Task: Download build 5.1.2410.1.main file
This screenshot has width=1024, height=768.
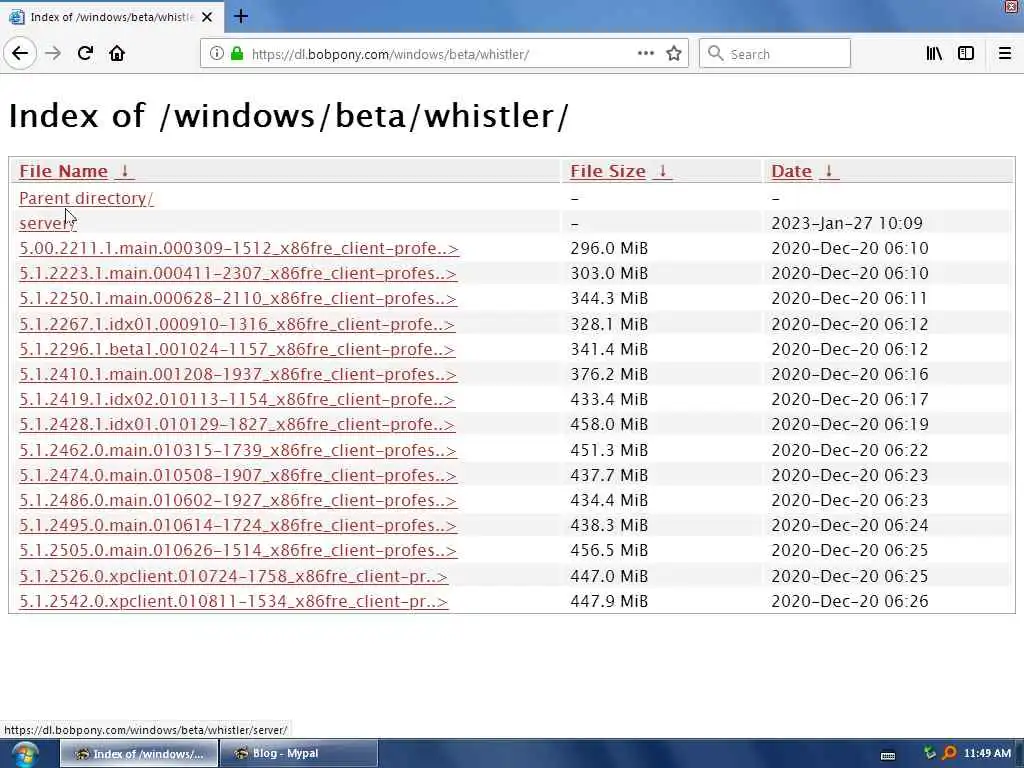Action: (238, 374)
